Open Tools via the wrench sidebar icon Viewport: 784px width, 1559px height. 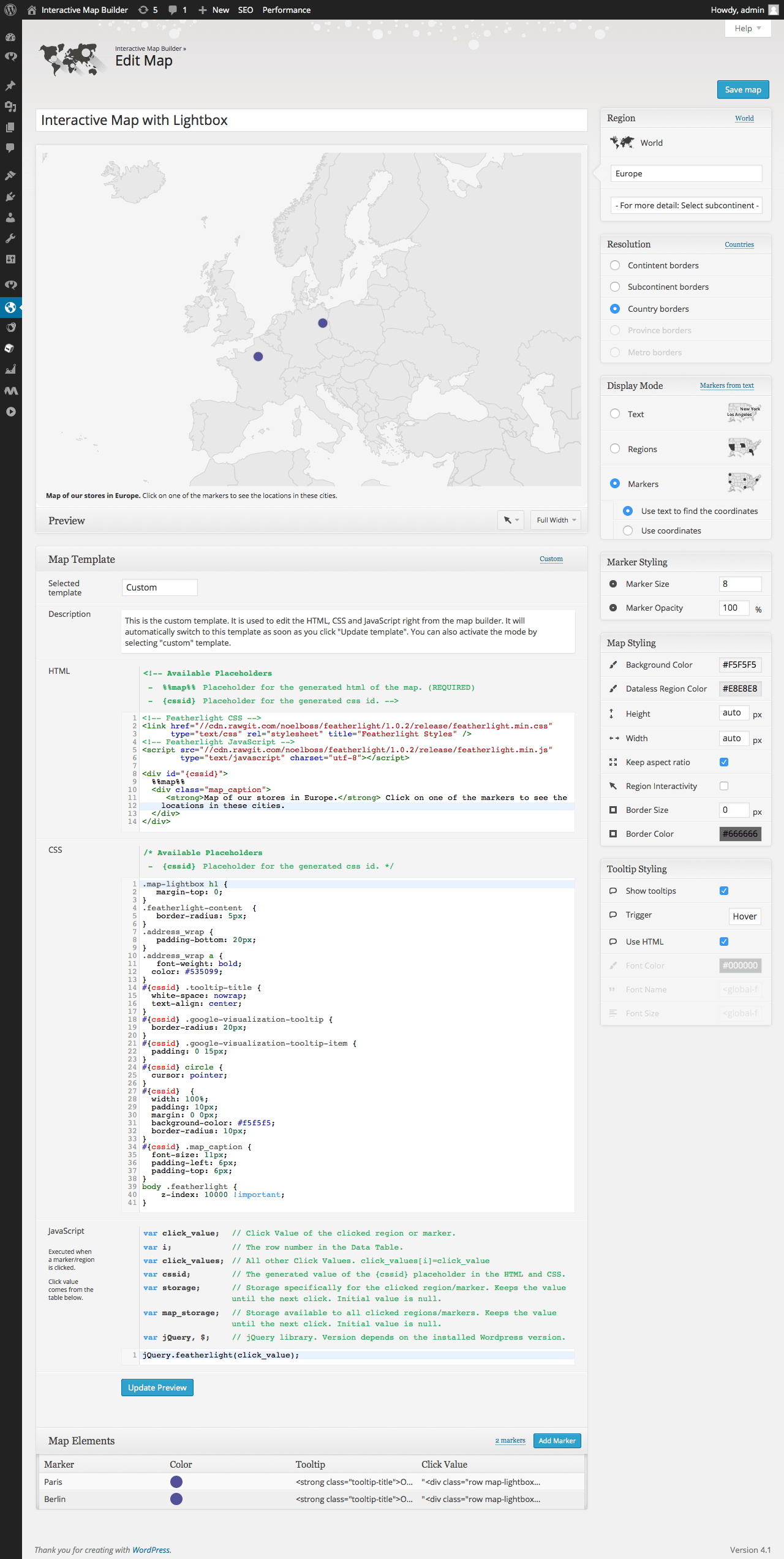click(10, 238)
